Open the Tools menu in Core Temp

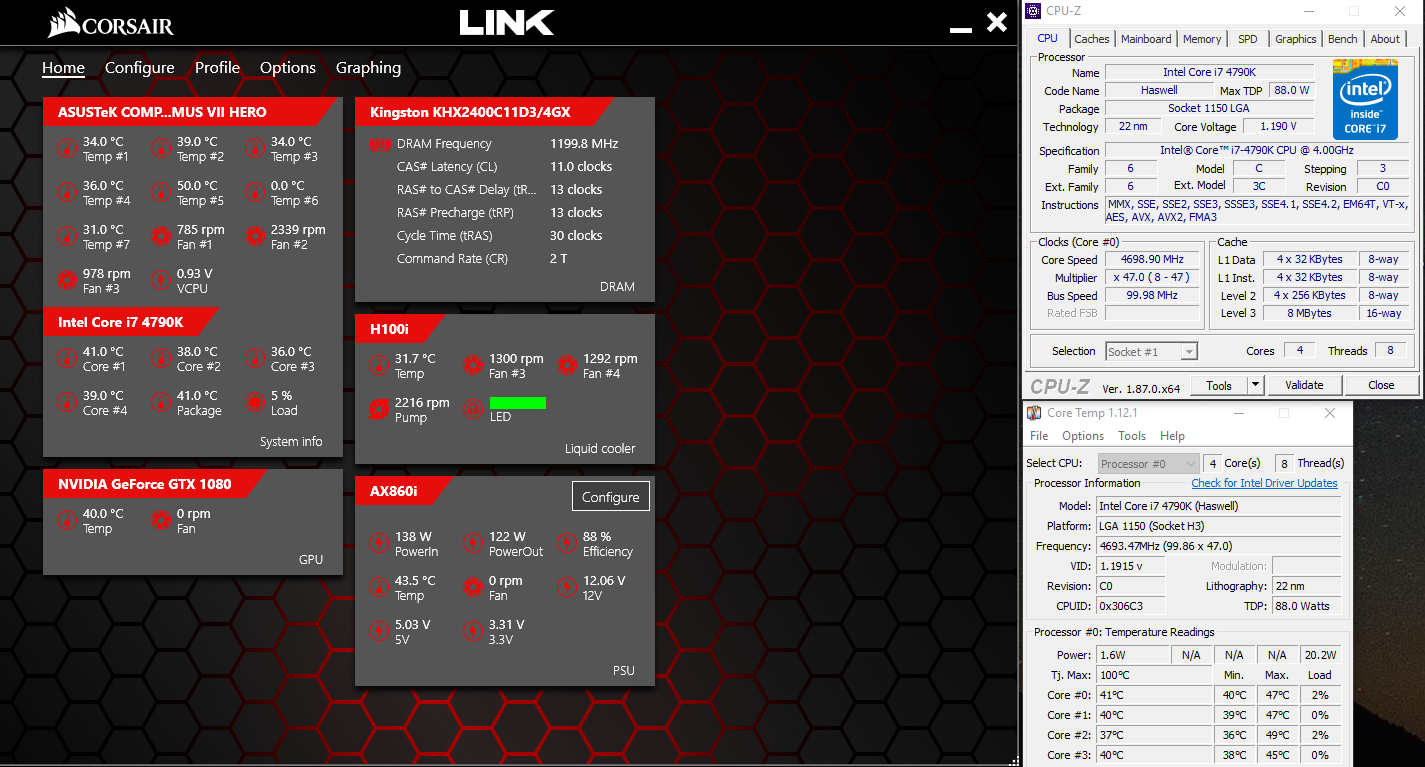pos(1132,436)
